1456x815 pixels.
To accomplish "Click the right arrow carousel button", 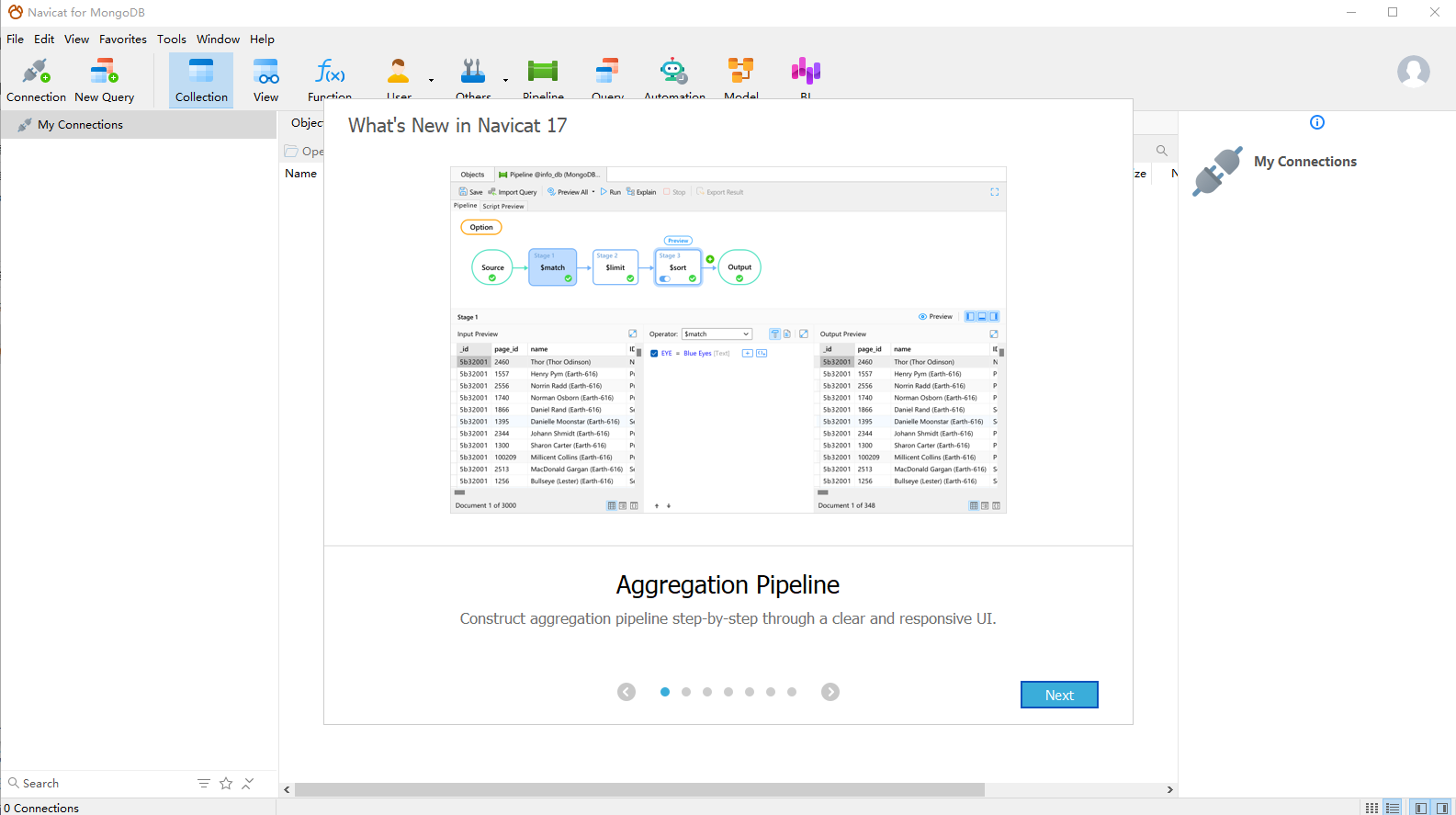I will [x=830, y=692].
